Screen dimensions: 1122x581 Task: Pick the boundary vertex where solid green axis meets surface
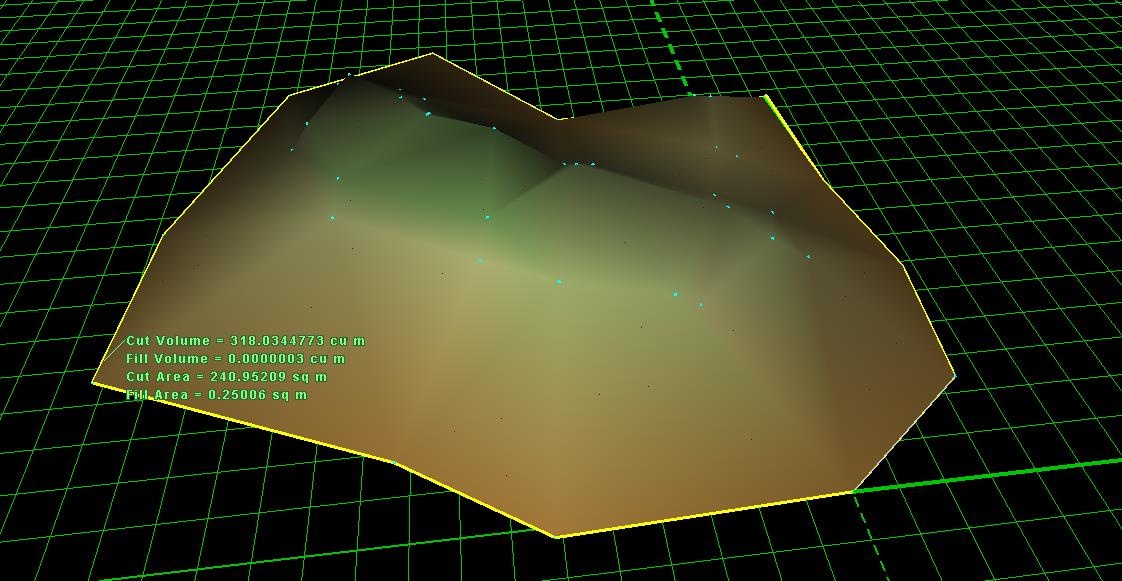point(853,490)
